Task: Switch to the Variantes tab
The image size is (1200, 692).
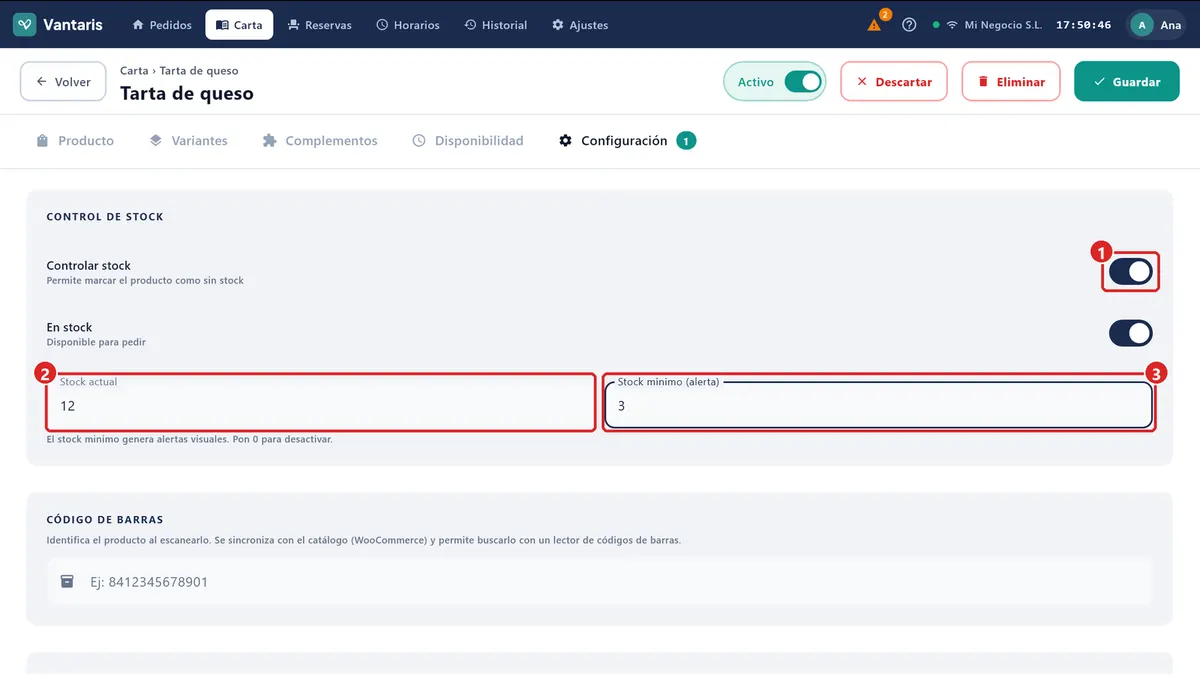Action: click(x=189, y=141)
